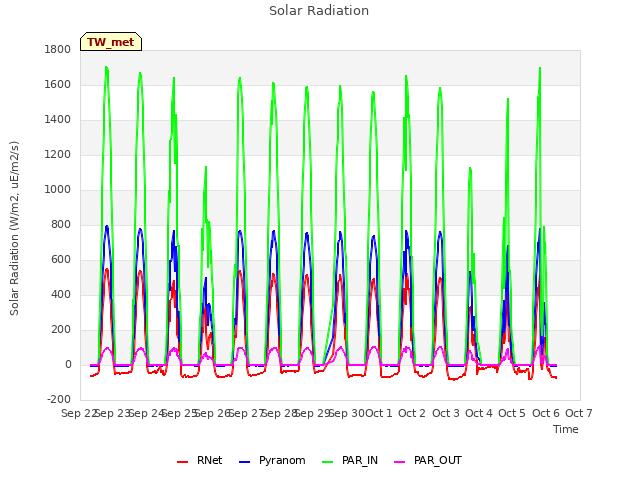
Task: Click the Oct 2 x-axis date label
Action: (412, 413)
